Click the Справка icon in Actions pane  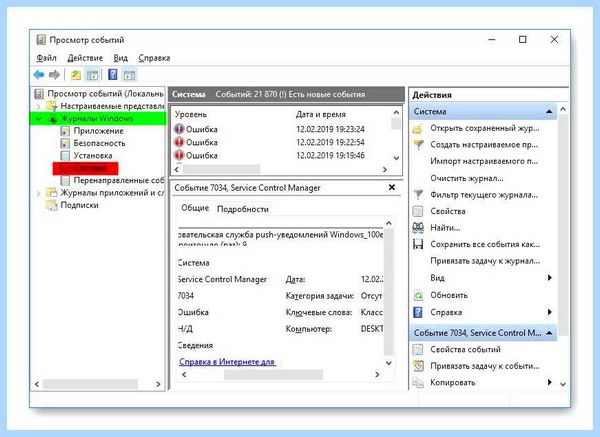pos(418,312)
